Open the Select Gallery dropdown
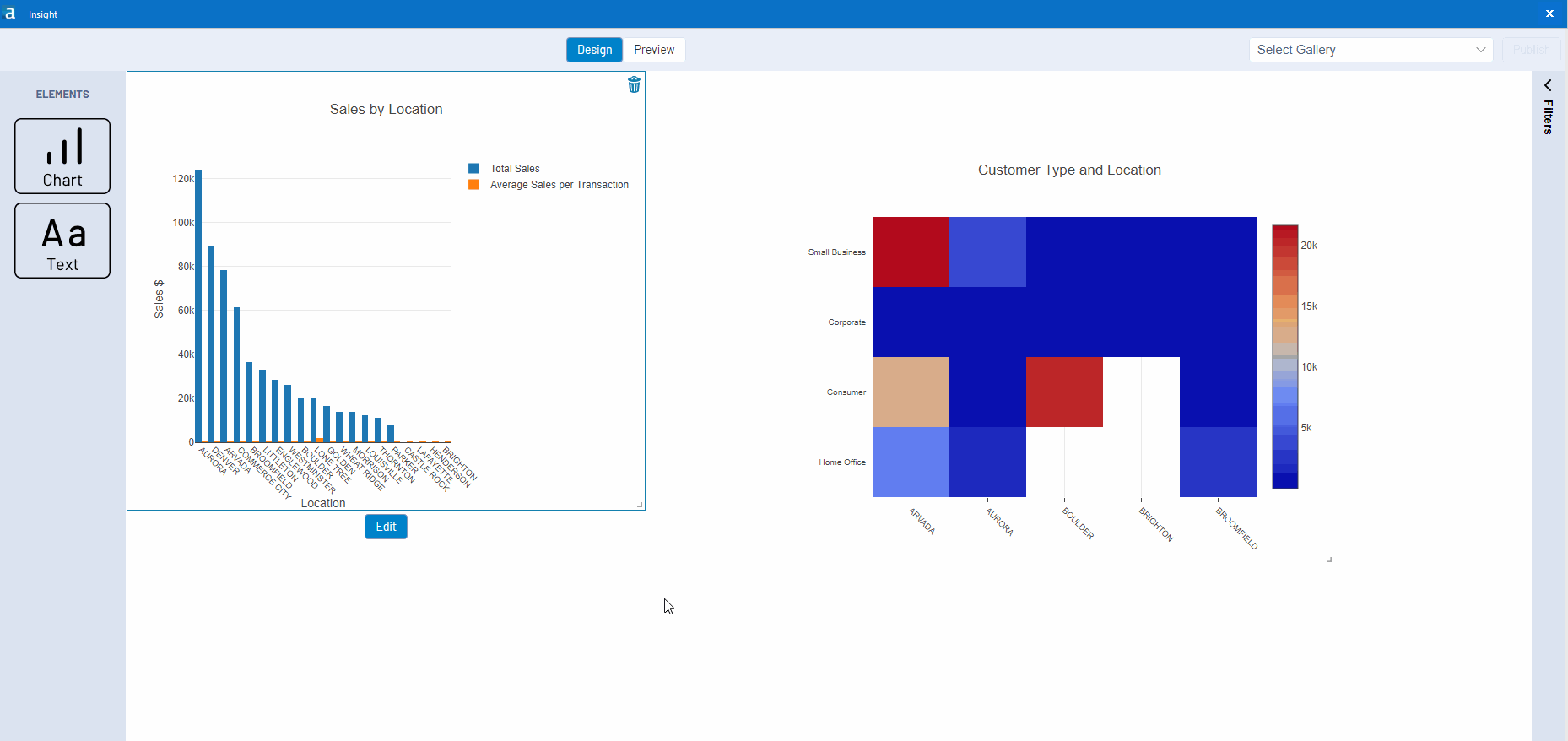Viewport: 1568px width, 741px height. click(1371, 50)
